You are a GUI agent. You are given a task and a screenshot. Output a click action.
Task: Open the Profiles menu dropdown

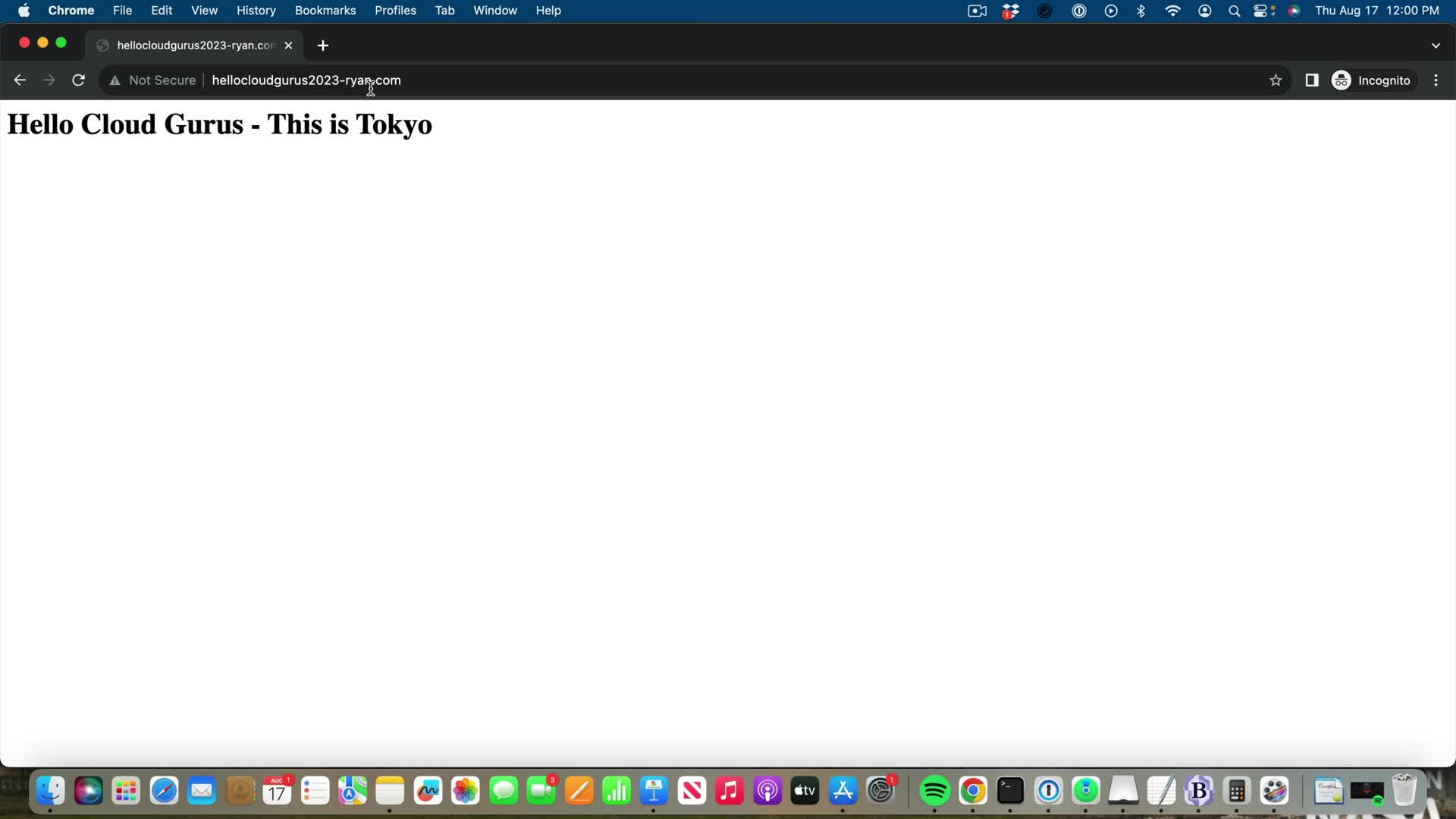pos(395,11)
